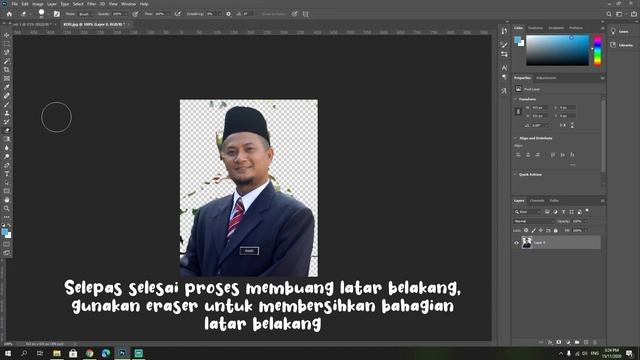Open the History panel icon
Screen dimensions: 640x360
click(504, 31)
